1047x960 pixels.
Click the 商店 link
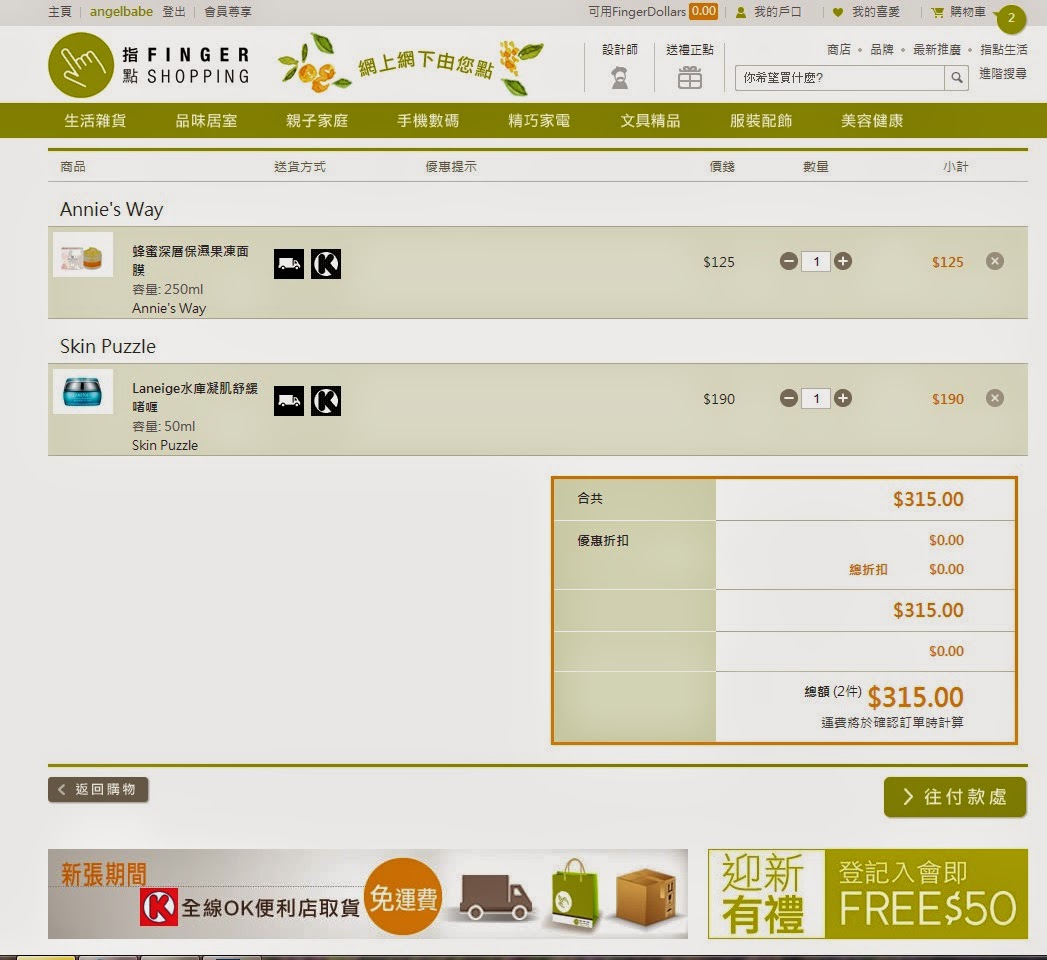(x=839, y=49)
